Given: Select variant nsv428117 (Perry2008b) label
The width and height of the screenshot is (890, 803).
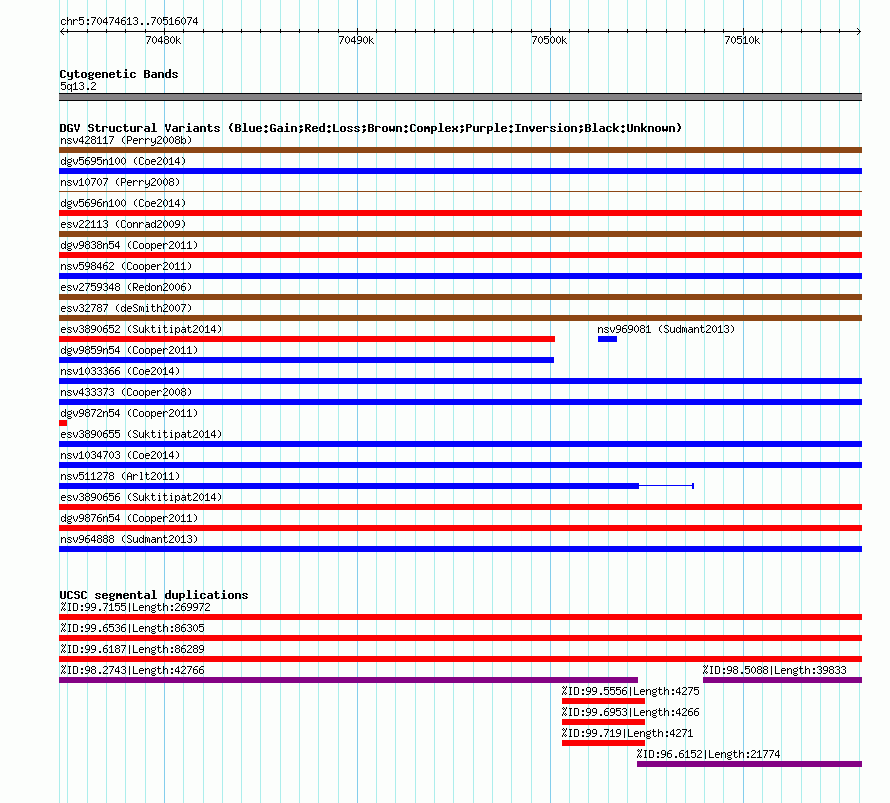Looking at the screenshot, I should pyautogui.click(x=126, y=140).
